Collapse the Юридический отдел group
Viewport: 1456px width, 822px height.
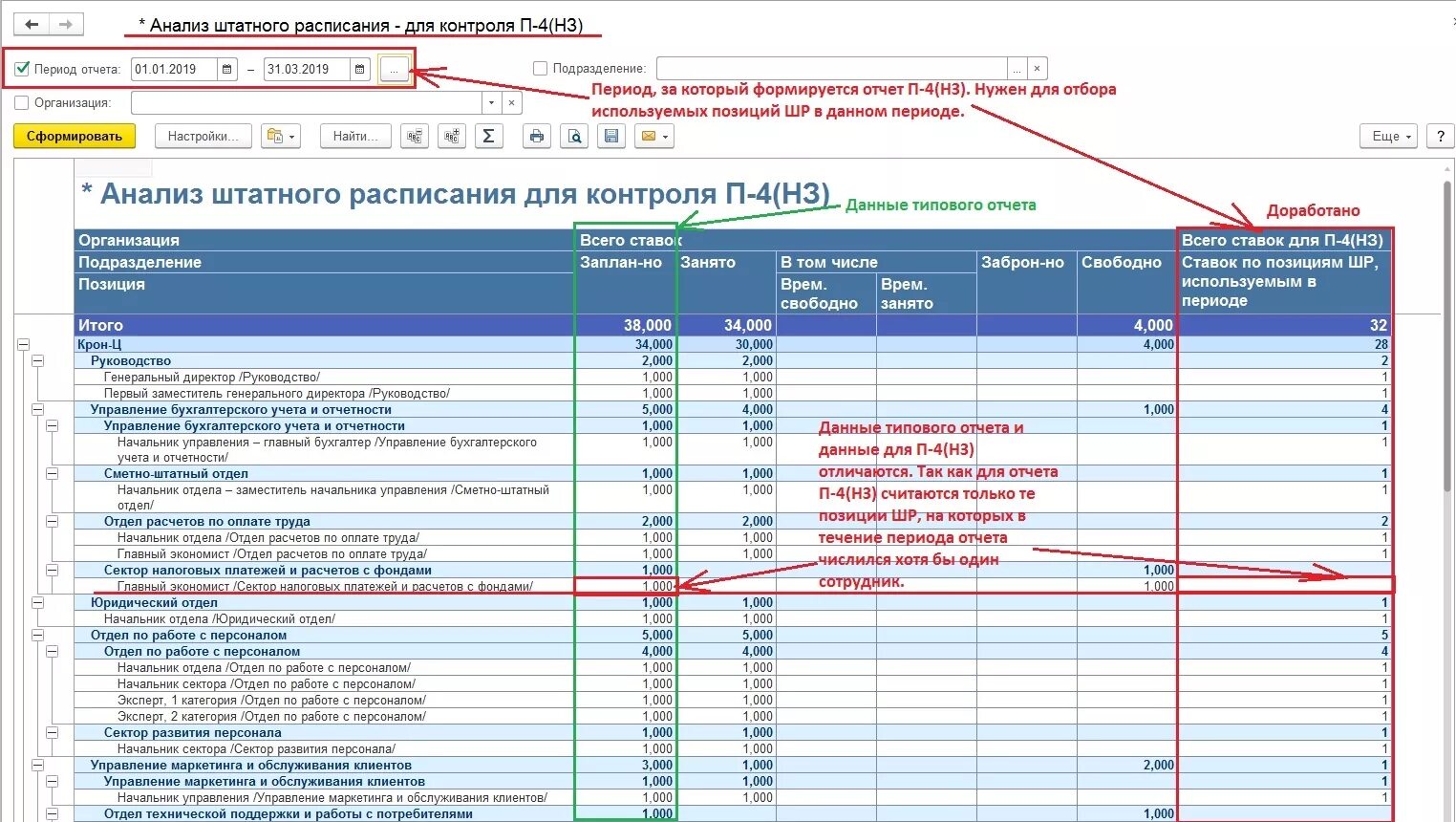(37, 602)
